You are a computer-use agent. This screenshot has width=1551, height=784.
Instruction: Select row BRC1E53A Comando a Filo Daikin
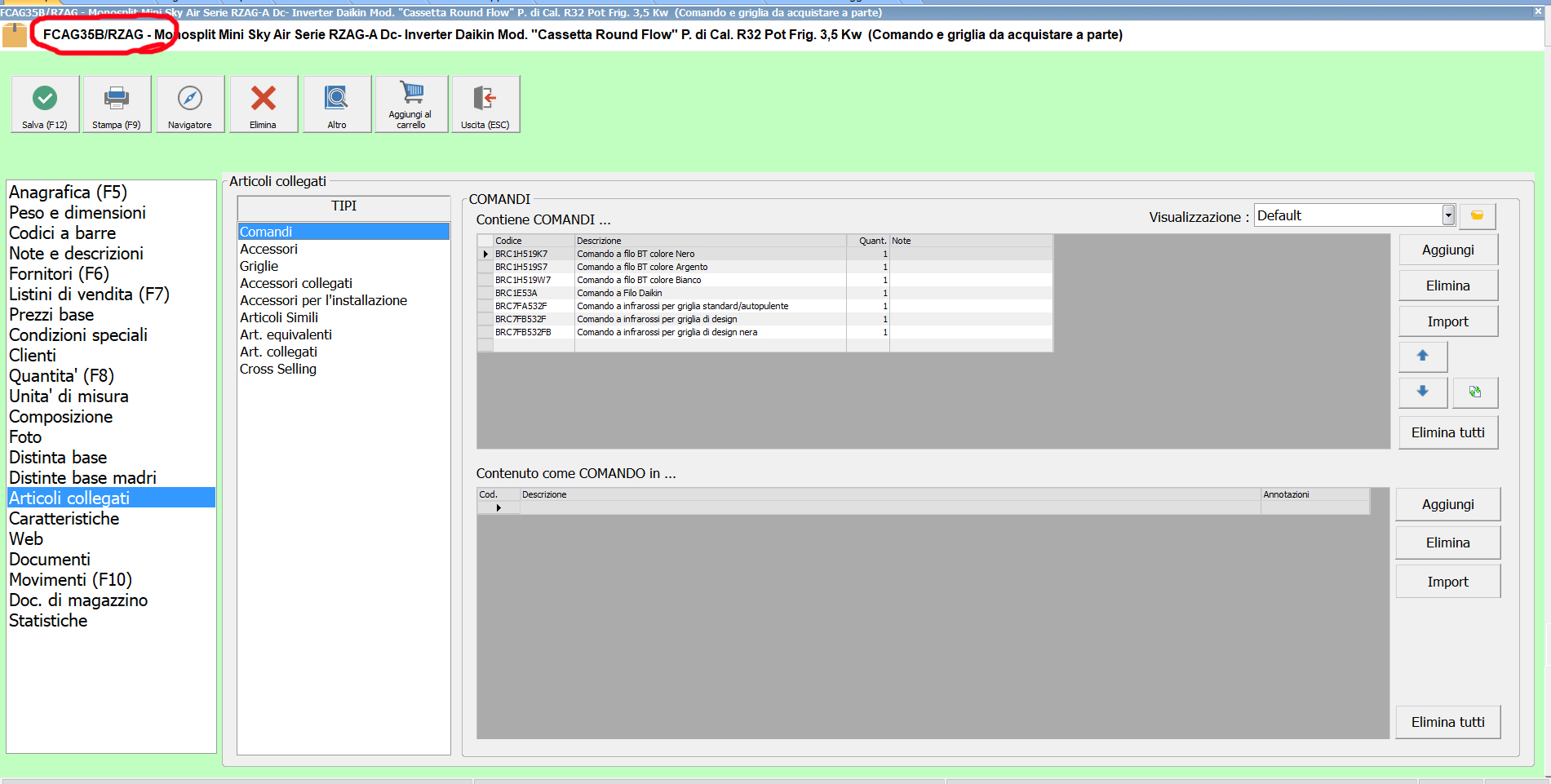[x=764, y=293]
